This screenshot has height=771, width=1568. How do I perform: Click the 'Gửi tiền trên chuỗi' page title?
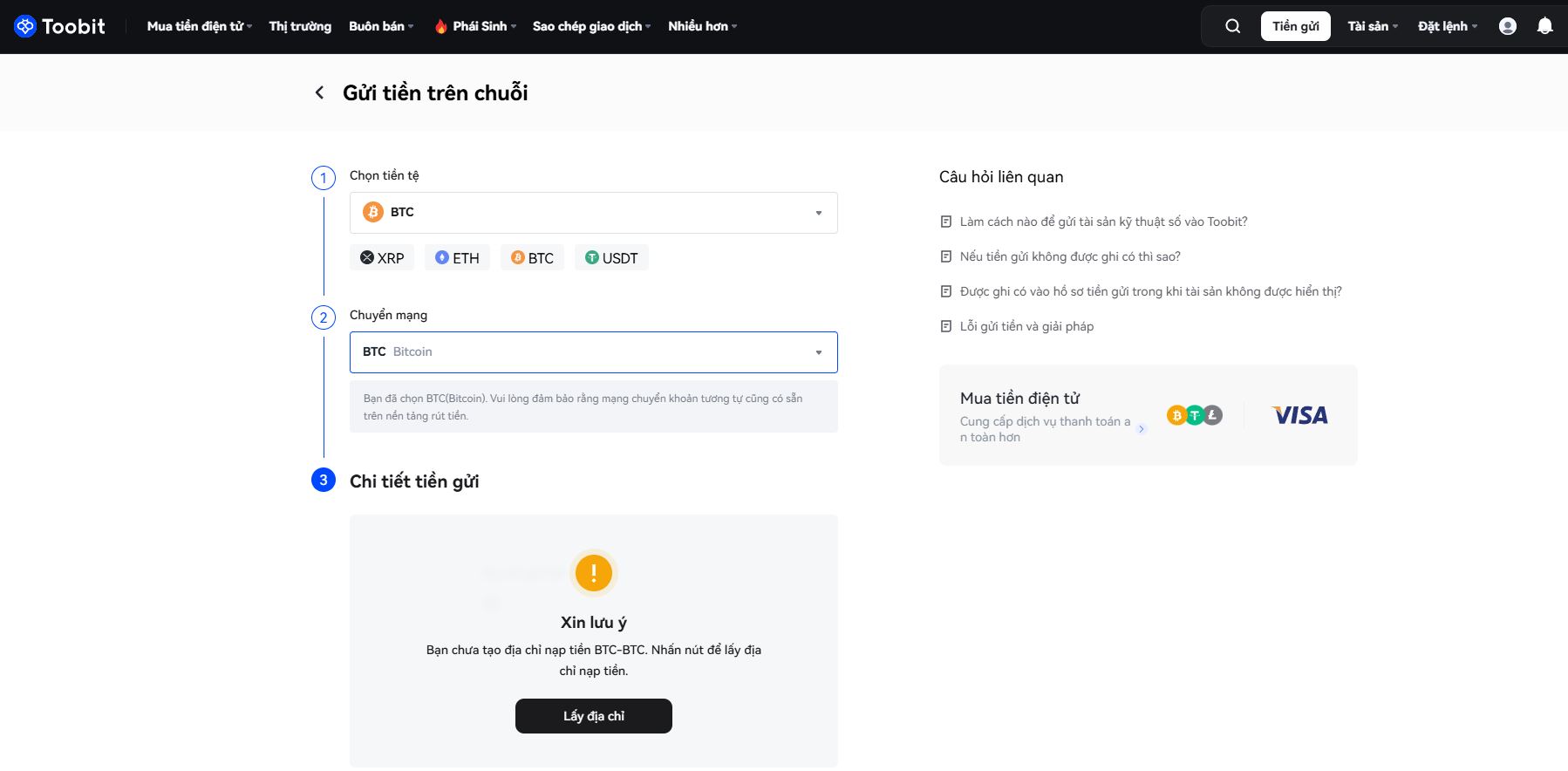click(435, 92)
